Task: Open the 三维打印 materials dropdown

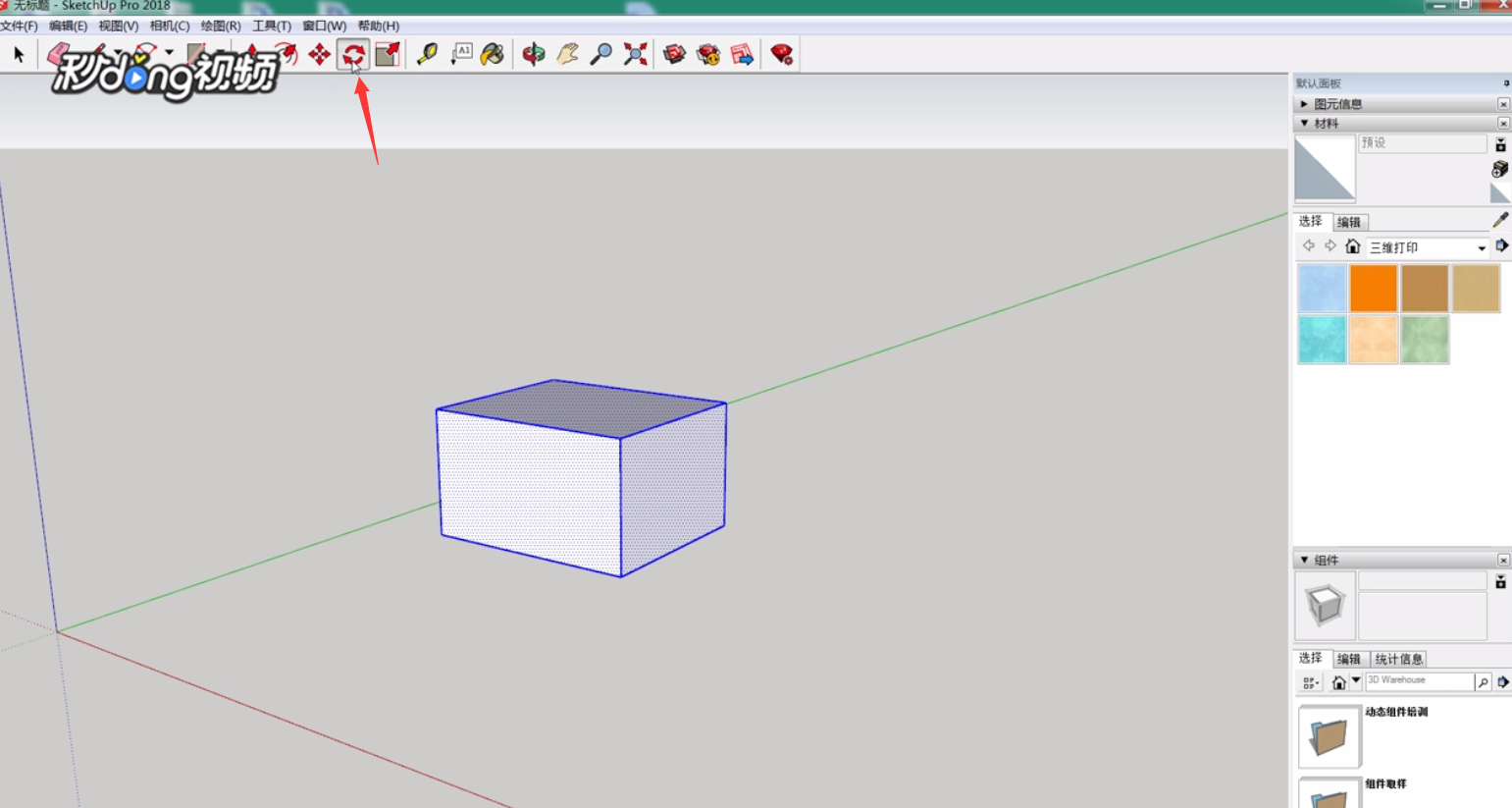Action: (1483, 246)
